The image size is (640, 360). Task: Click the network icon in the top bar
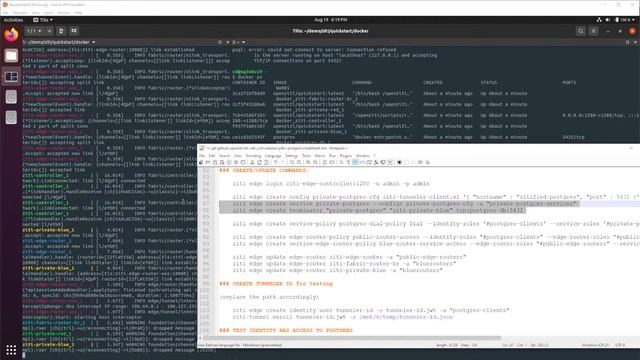coord(599,20)
